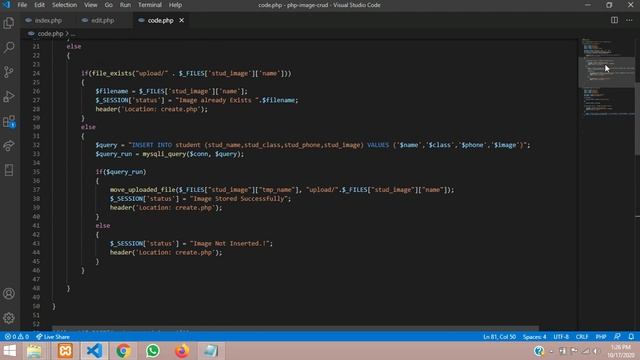Click the file_exists condition on line 24
Image resolution: width=640 pixels, height=360 pixels.
(186, 73)
